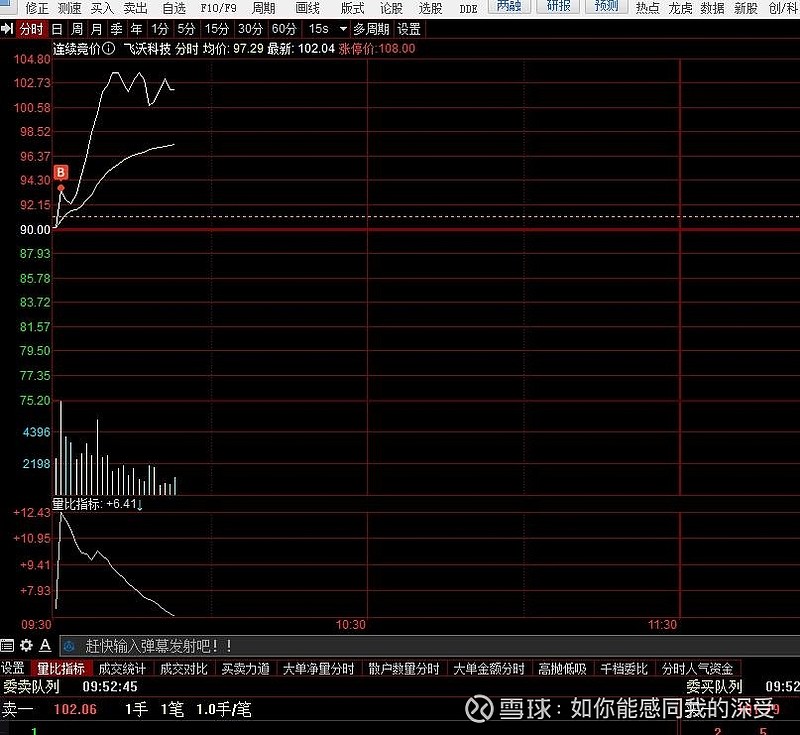800x735 pixels.
Task: Select the 1分 period tab
Action: pyautogui.click(x=160, y=29)
